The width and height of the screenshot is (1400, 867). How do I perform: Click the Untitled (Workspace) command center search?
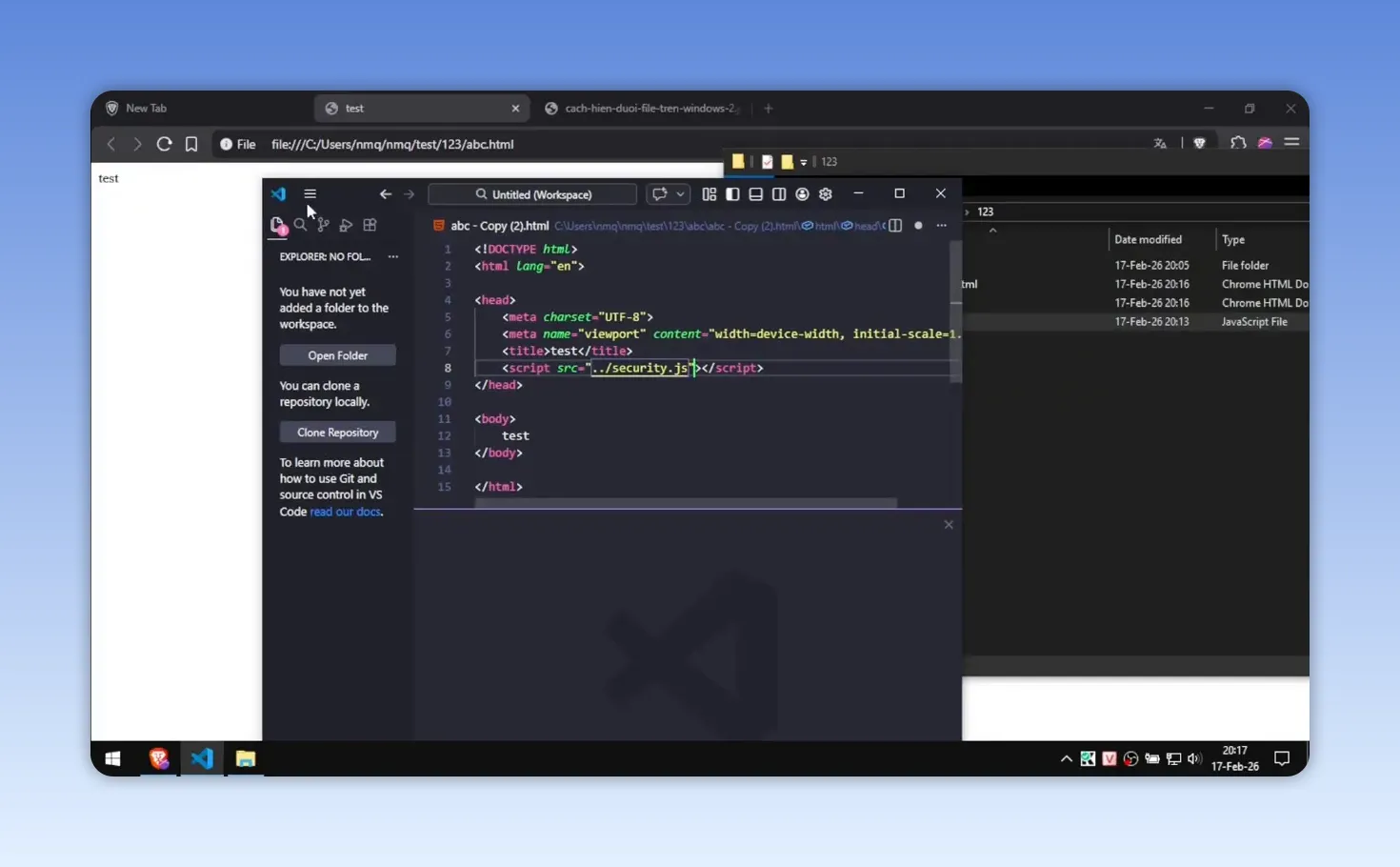tap(532, 194)
